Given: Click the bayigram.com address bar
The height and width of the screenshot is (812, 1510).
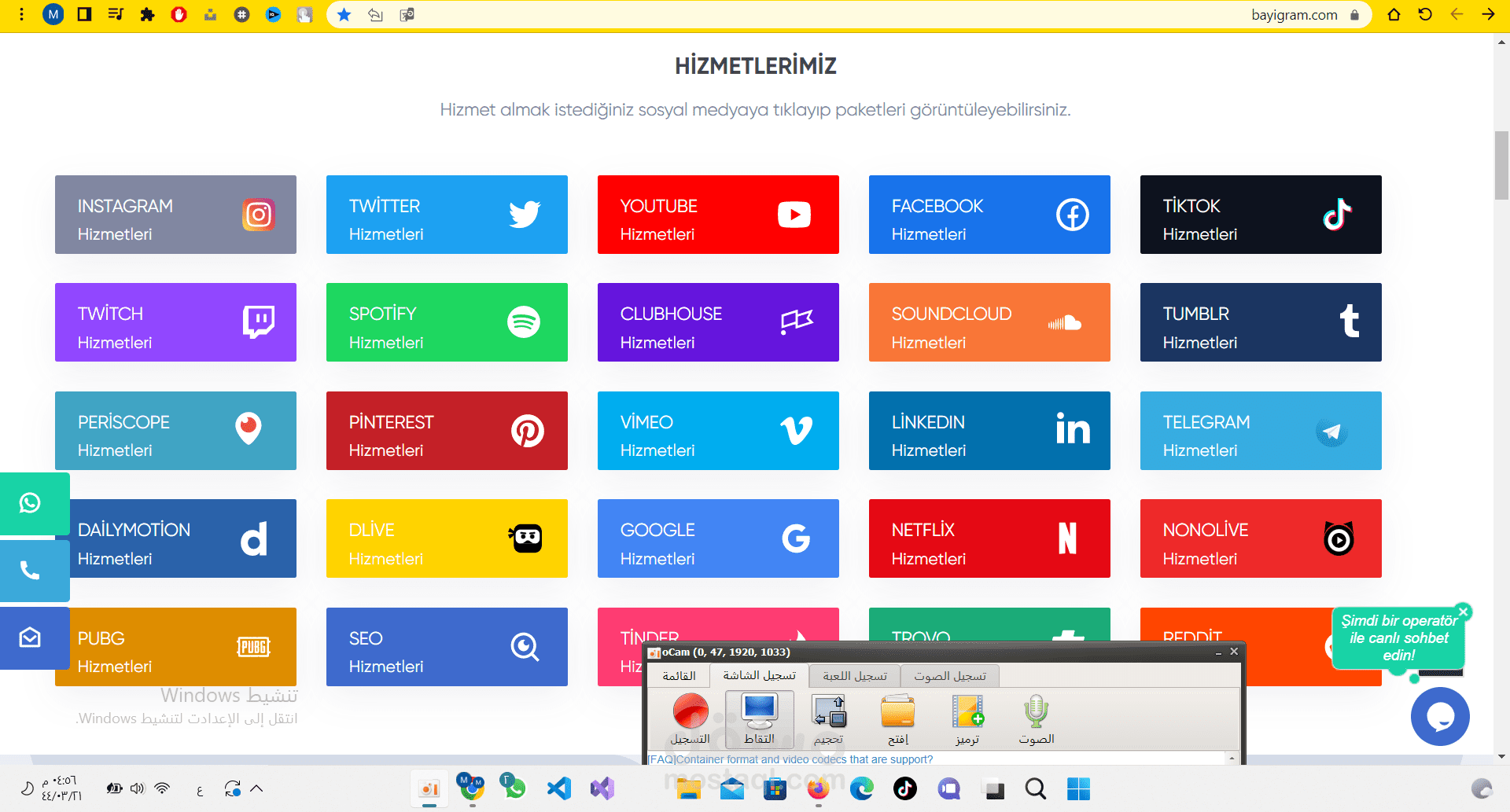Looking at the screenshot, I should [849, 15].
